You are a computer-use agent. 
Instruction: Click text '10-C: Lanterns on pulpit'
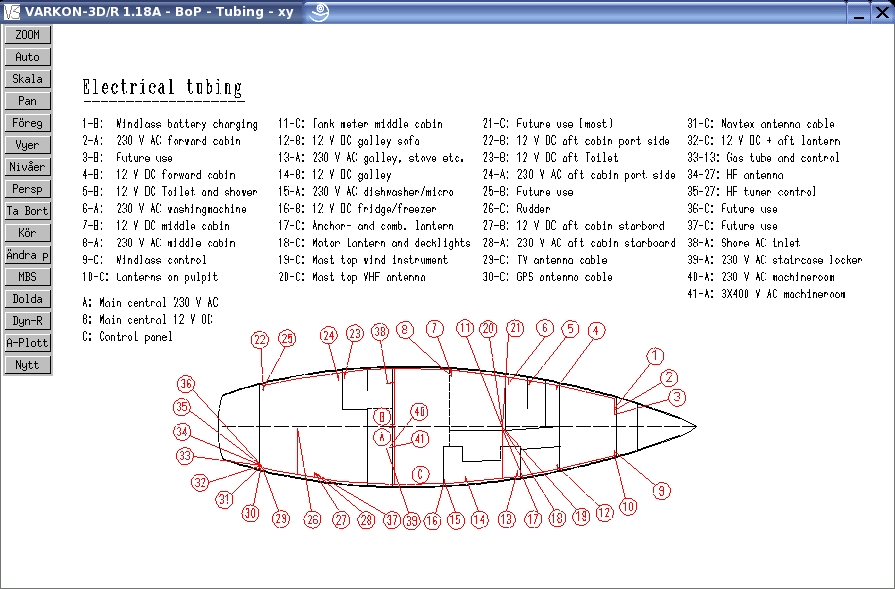(x=150, y=277)
